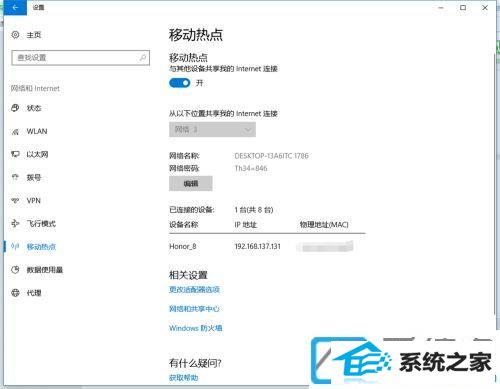Click the IP 地址 column header

tap(246, 225)
